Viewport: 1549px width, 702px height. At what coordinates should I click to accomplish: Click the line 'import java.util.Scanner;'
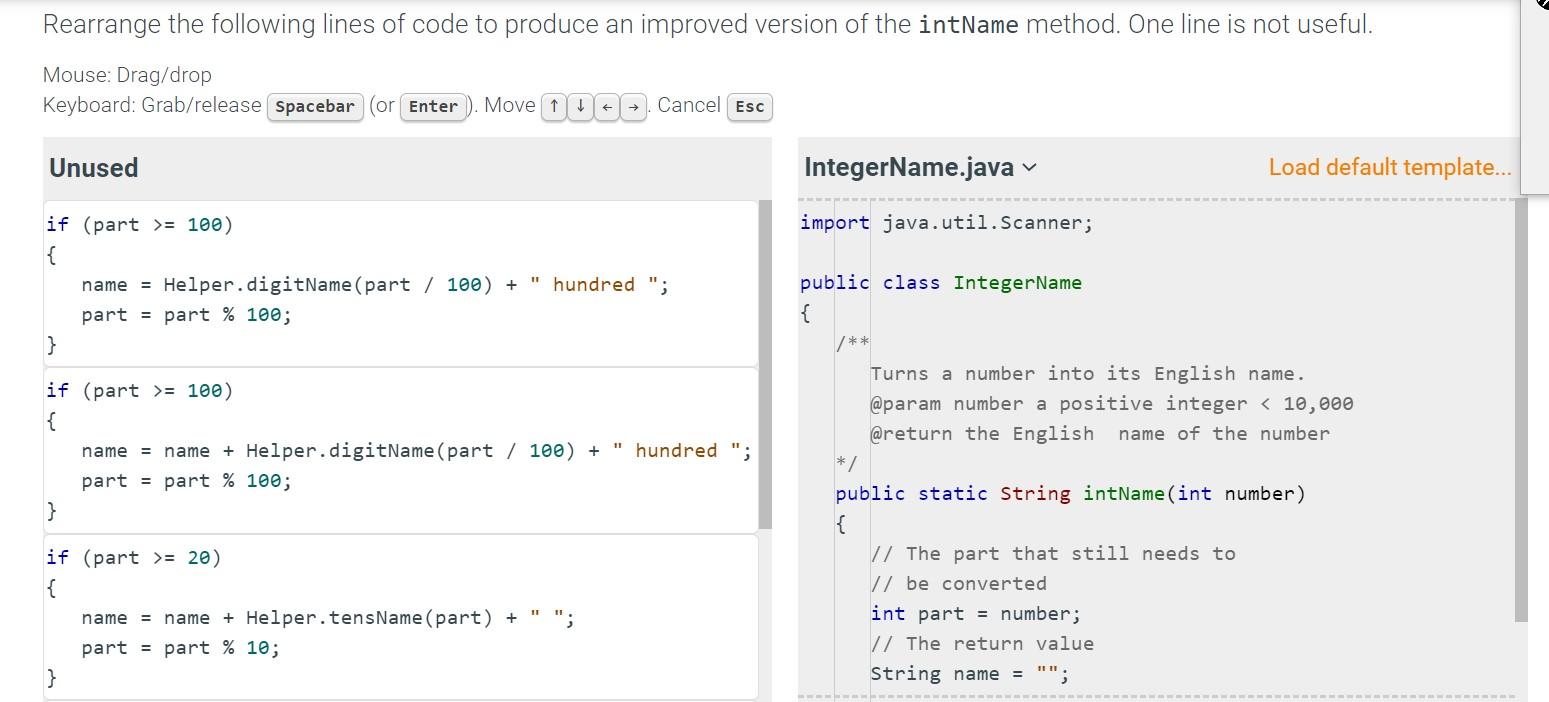[946, 223]
